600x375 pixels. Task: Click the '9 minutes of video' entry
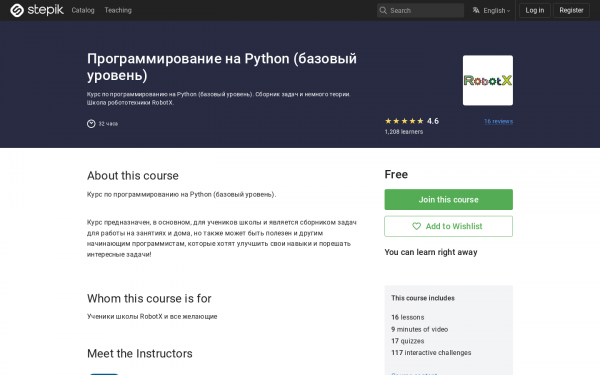click(419, 329)
